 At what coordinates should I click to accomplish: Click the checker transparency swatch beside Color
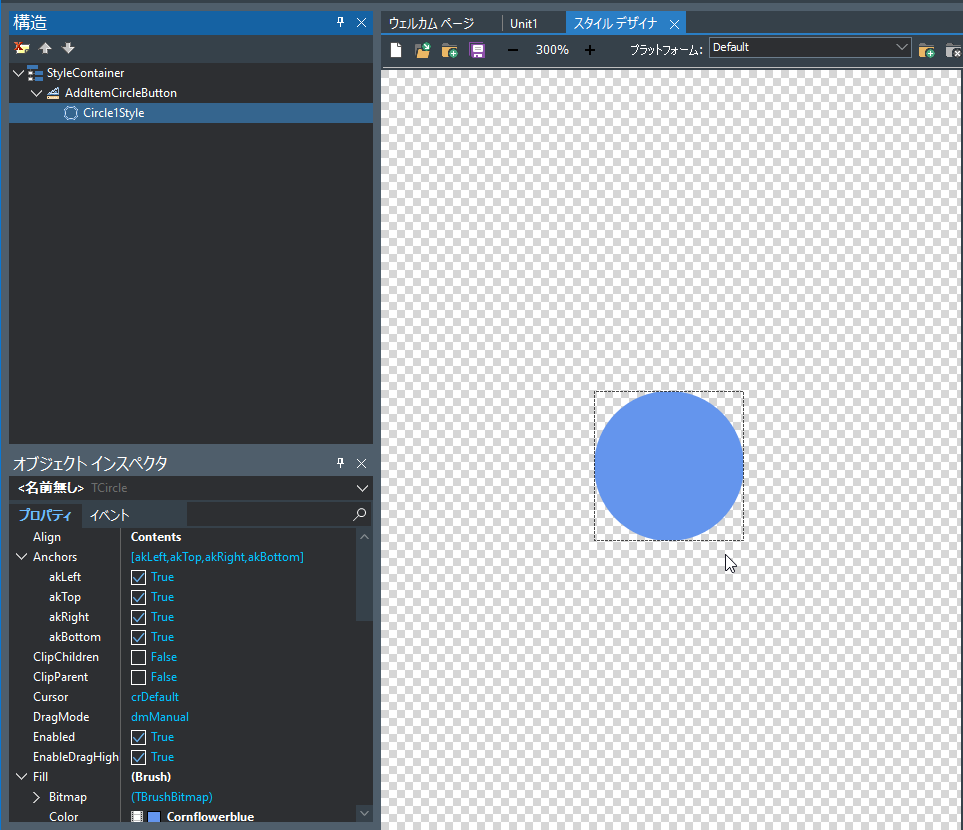[x=137, y=816]
